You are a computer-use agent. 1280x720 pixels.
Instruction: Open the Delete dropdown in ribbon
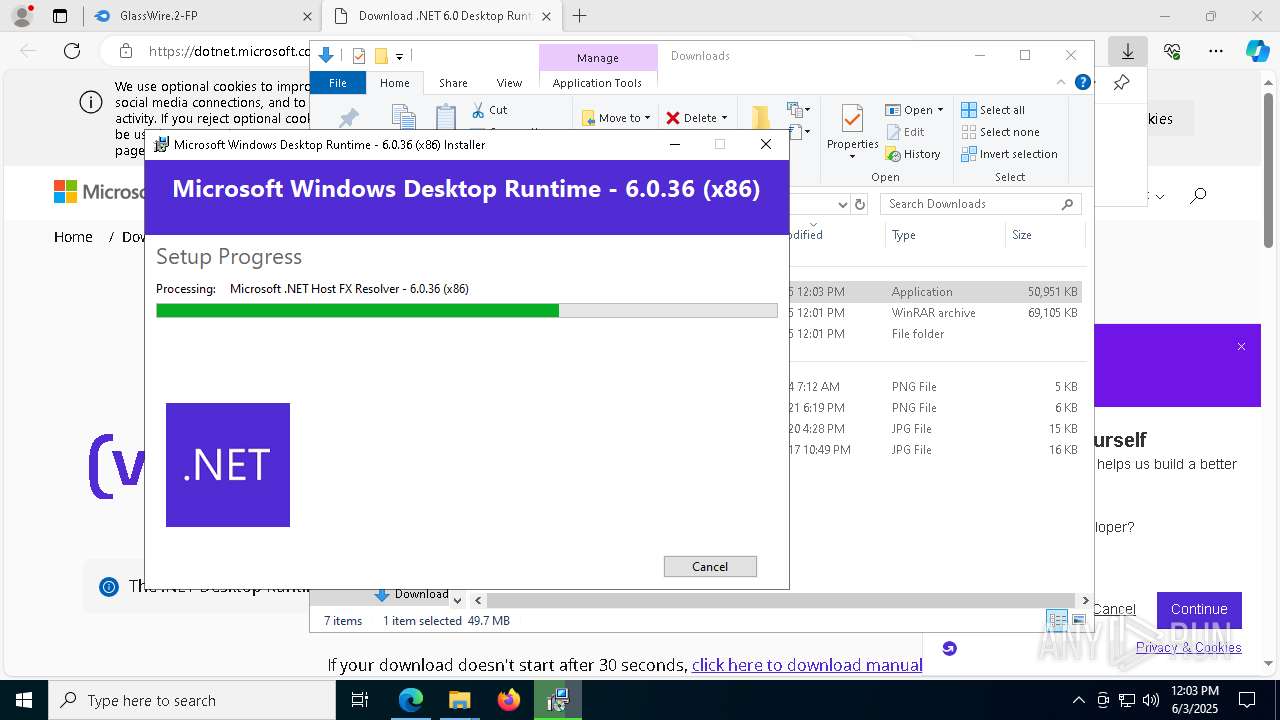click(x=697, y=118)
